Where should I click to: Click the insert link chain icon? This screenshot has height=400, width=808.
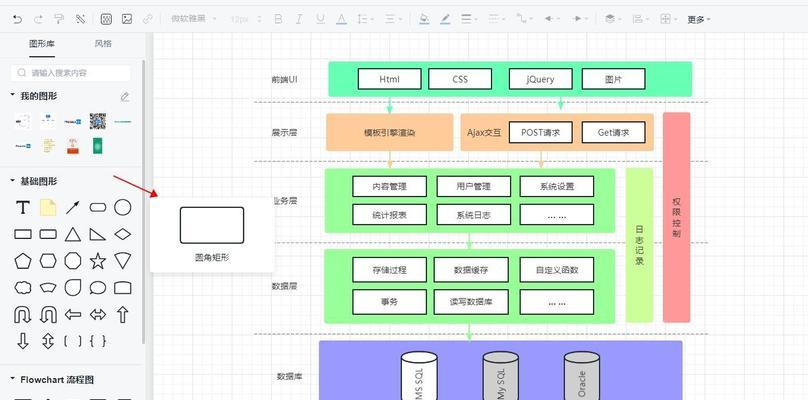(x=148, y=20)
